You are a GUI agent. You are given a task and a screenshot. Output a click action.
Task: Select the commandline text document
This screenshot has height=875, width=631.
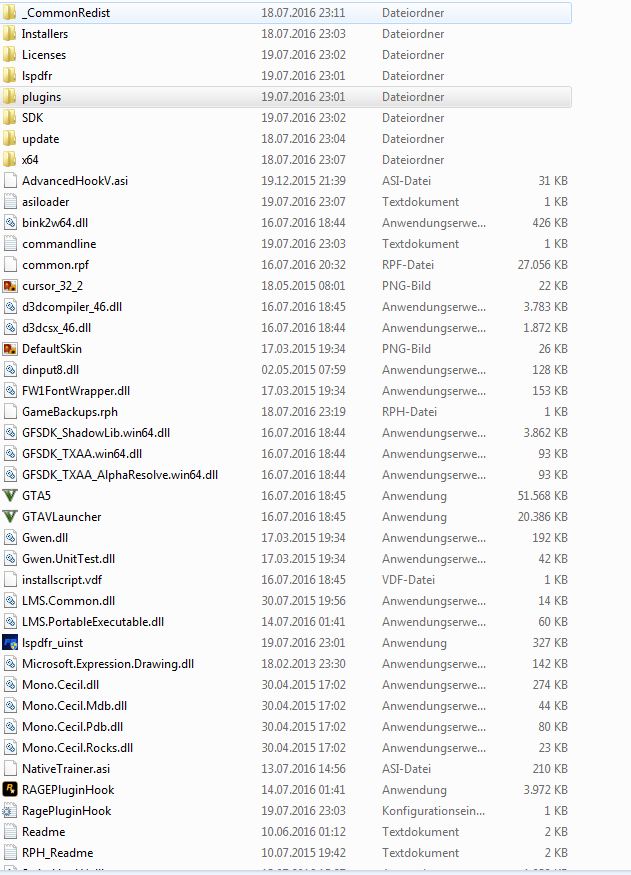pyautogui.click(x=286, y=244)
